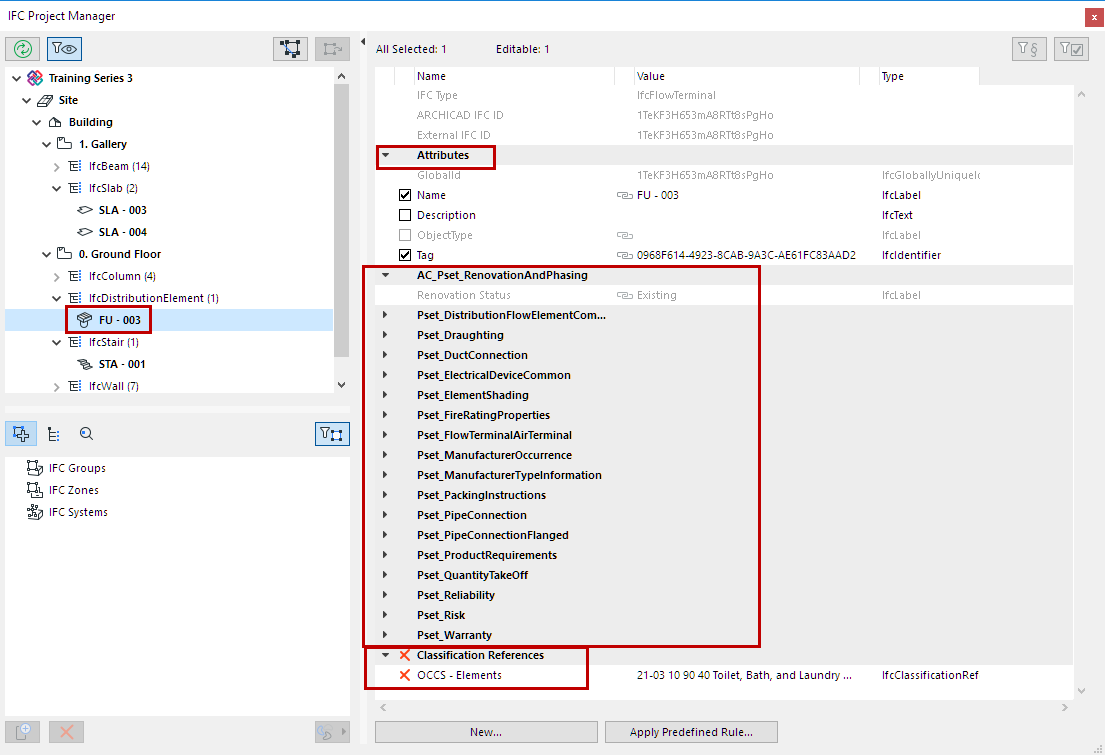Click the IfcBeam group icon
This screenshot has width=1105, height=755.
tap(75, 166)
